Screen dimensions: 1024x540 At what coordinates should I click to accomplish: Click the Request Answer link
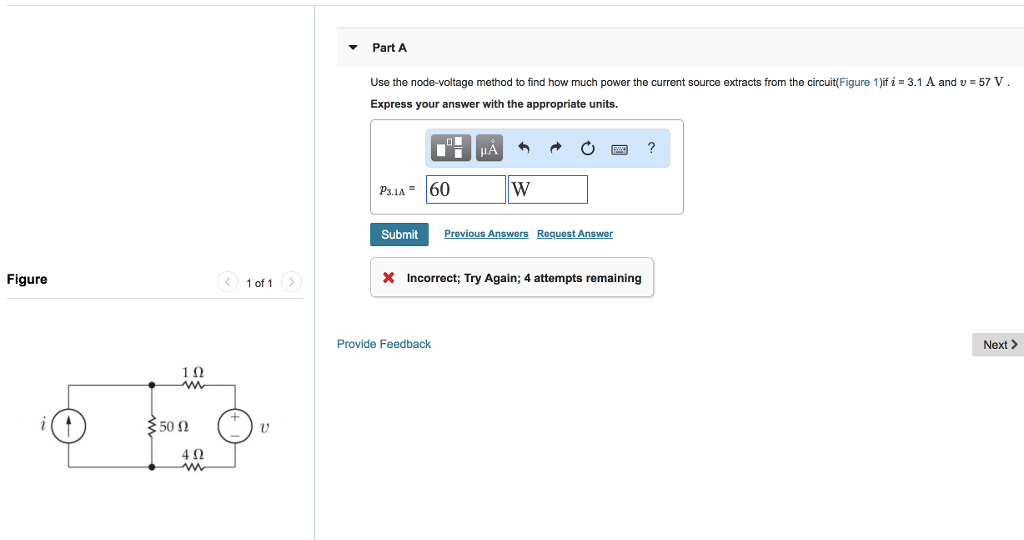[x=575, y=234]
